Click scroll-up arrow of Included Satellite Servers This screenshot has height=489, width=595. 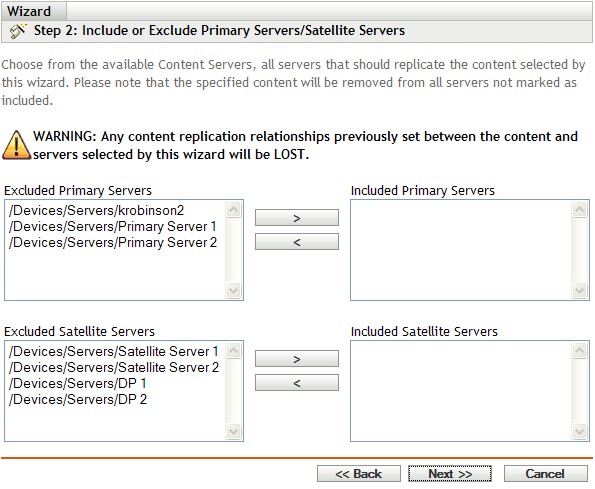[579, 351]
